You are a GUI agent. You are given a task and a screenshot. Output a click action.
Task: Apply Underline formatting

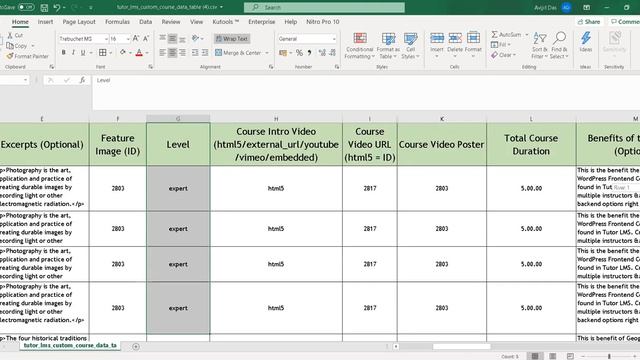83,53
